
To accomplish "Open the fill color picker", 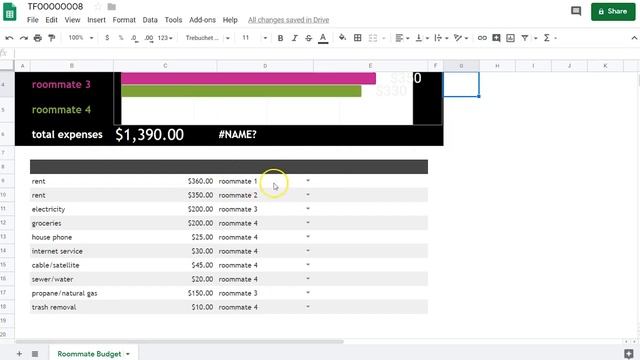I will coord(342,38).
